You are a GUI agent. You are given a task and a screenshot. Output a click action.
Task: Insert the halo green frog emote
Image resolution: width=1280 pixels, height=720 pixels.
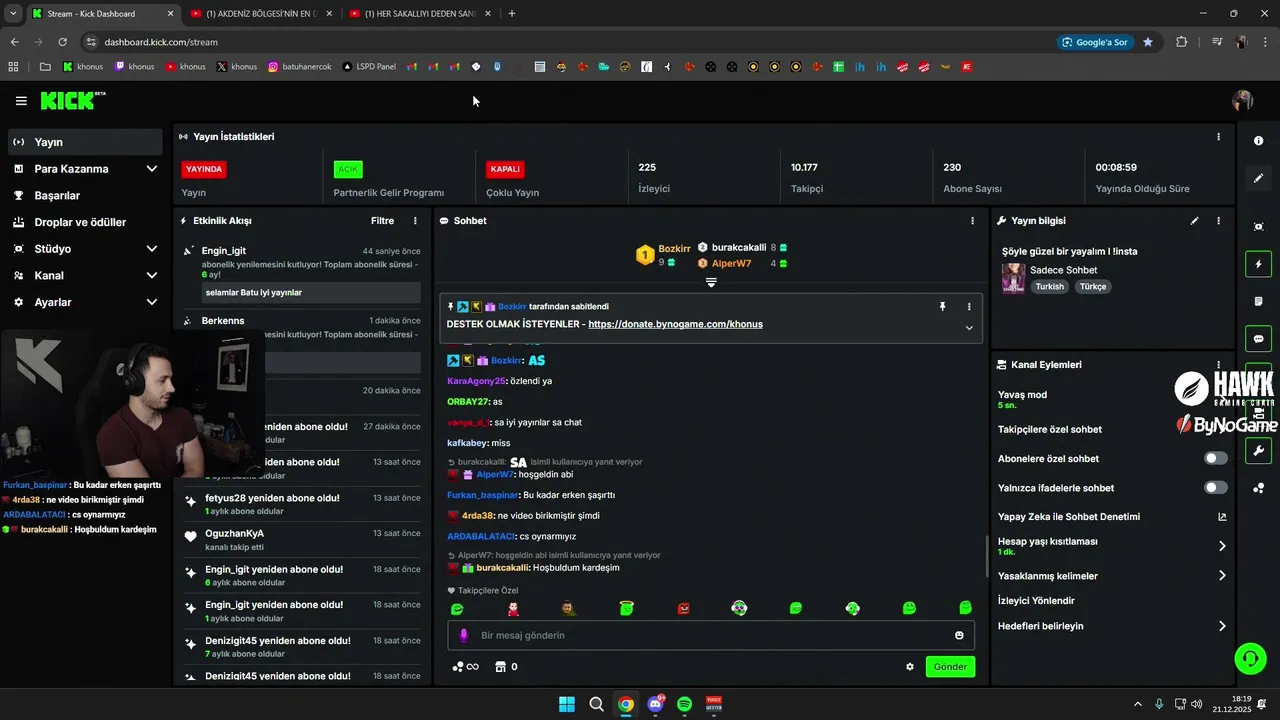click(627, 608)
